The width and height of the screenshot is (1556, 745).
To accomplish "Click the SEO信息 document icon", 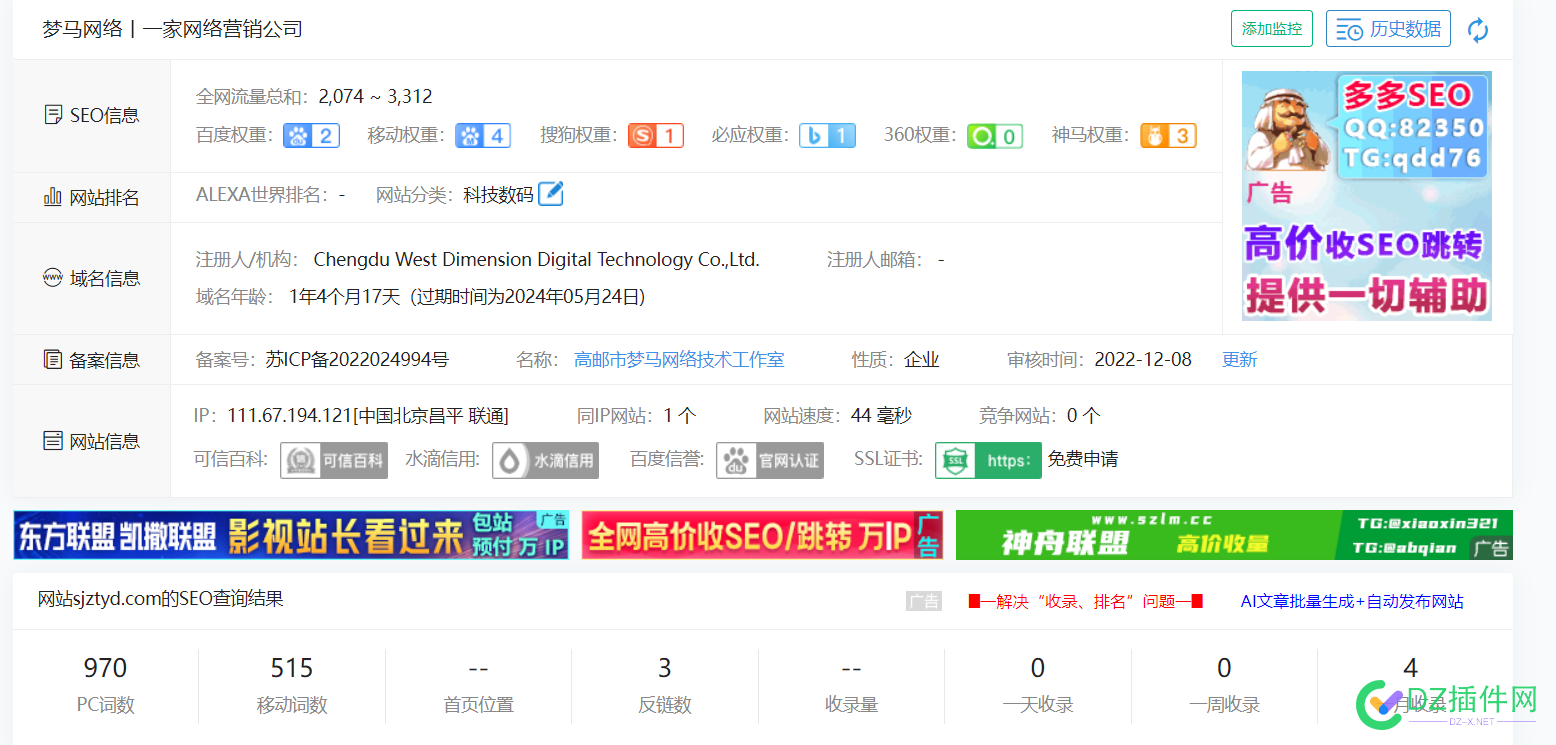I will 54,115.
